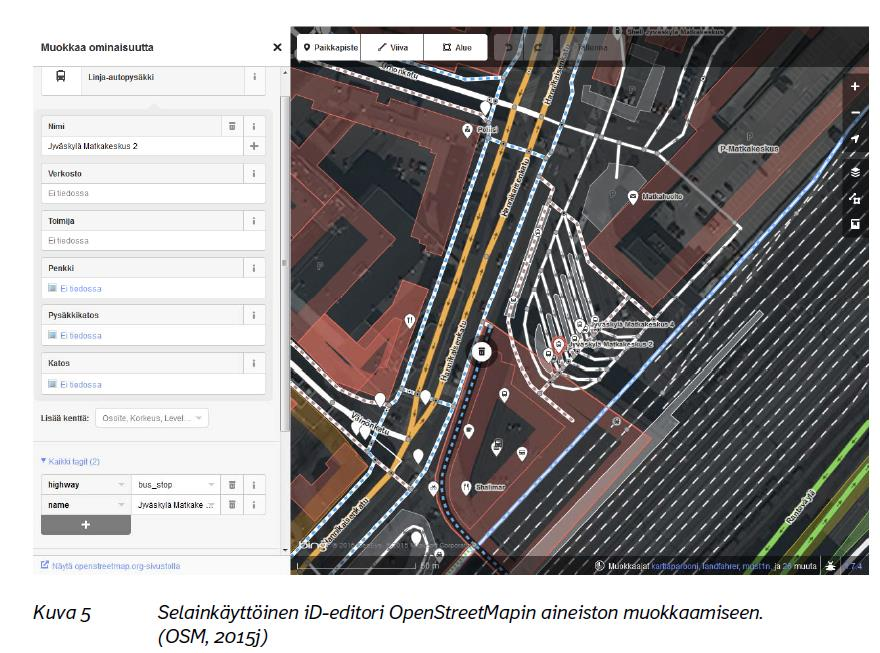Click the red selected Matkakeskus 2 pin
Screen dimensions: 880x653
tap(558, 345)
